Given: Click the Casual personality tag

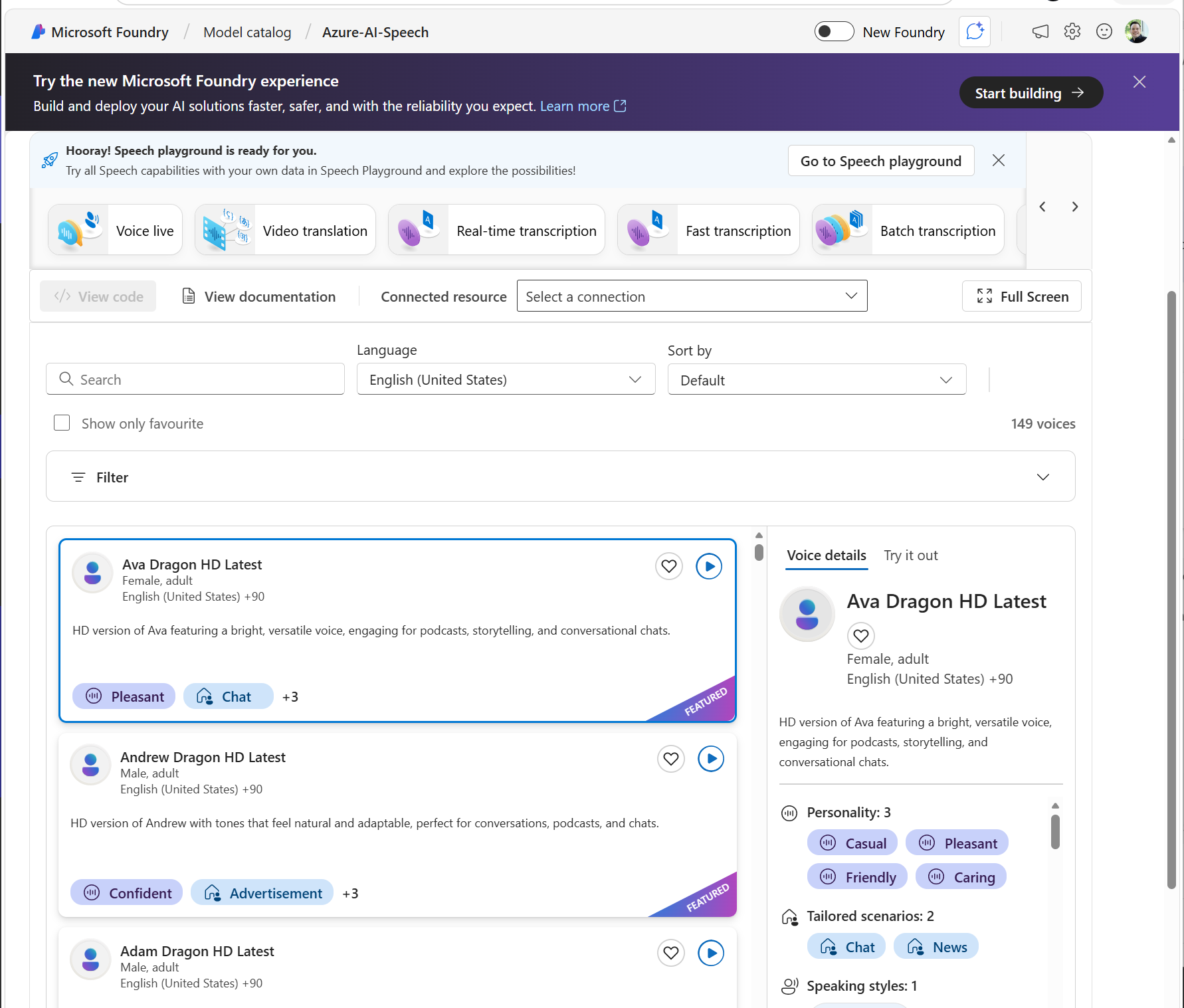Looking at the screenshot, I should pyautogui.click(x=852, y=843).
